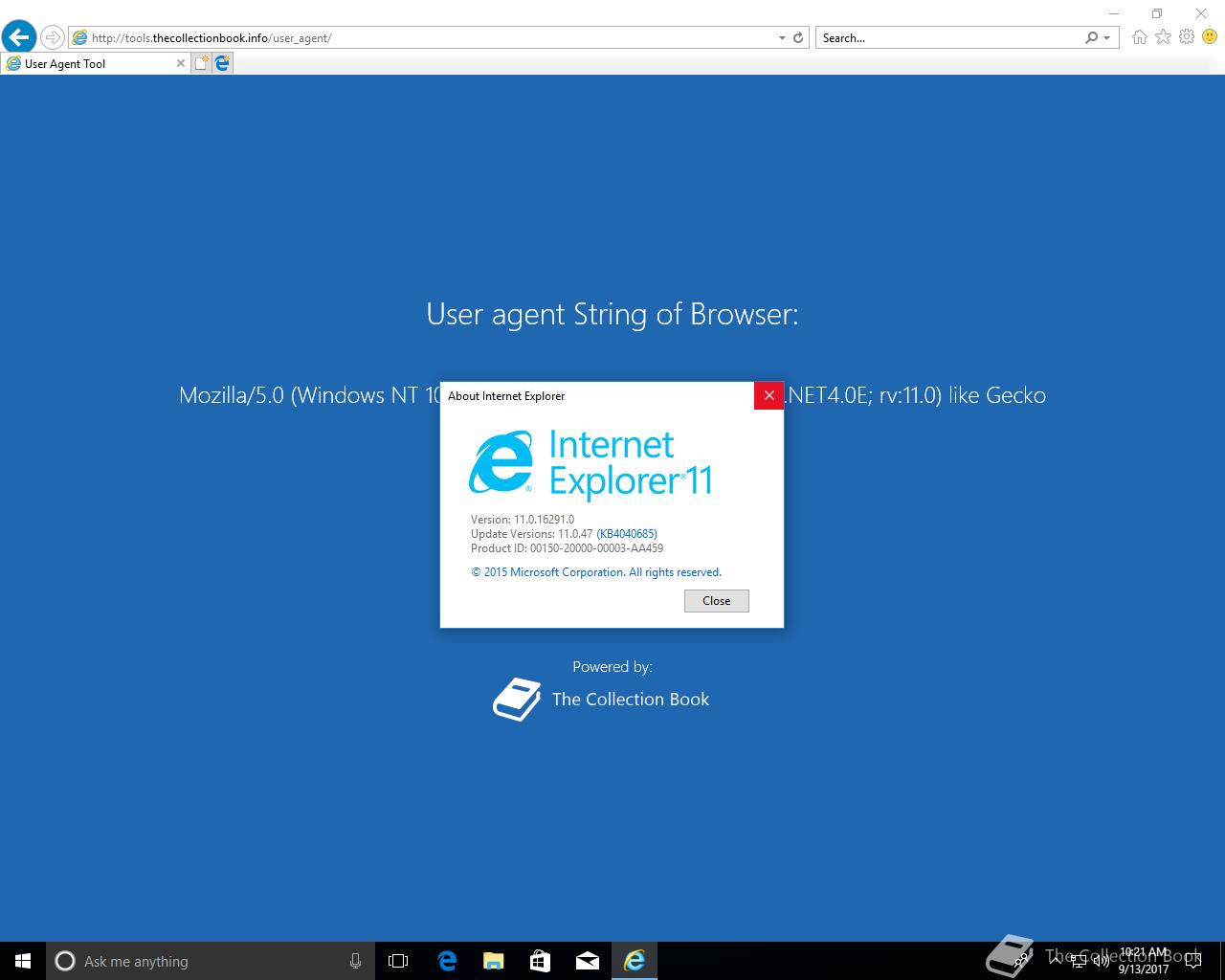Open the Mail app from taskbar
1225x980 pixels.
point(588,961)
